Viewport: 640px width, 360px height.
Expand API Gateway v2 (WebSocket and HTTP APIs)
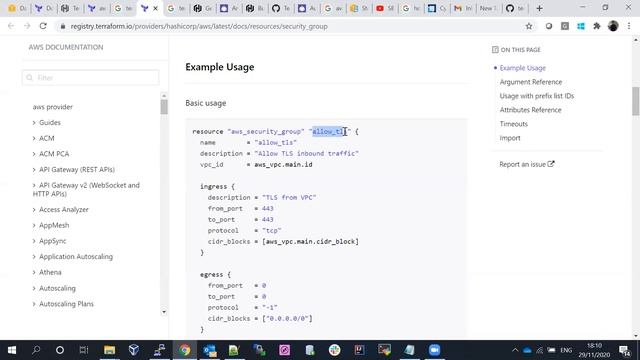[86, 189]
